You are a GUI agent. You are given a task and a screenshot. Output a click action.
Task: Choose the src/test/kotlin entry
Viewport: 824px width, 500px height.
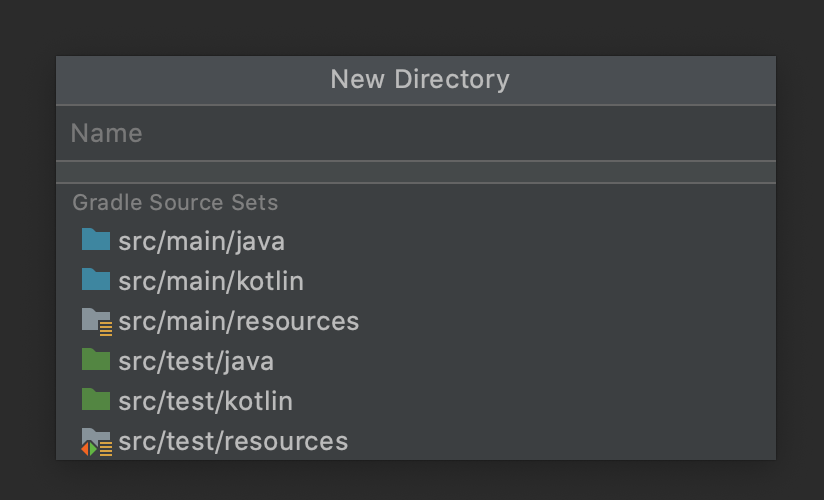point(205,401)
